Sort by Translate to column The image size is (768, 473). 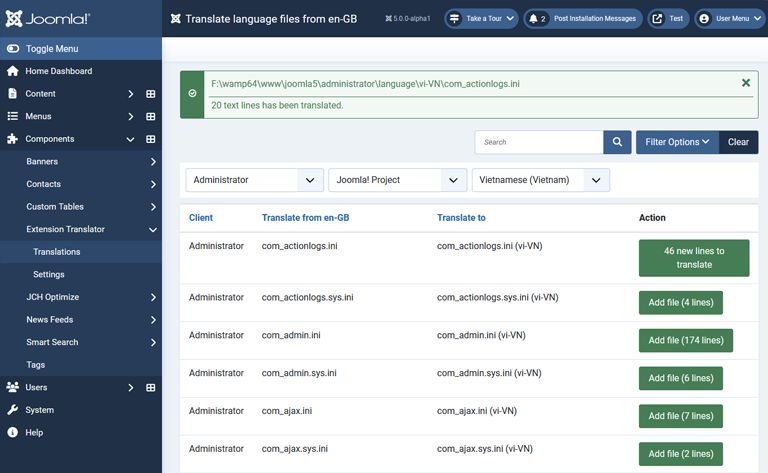461,217
